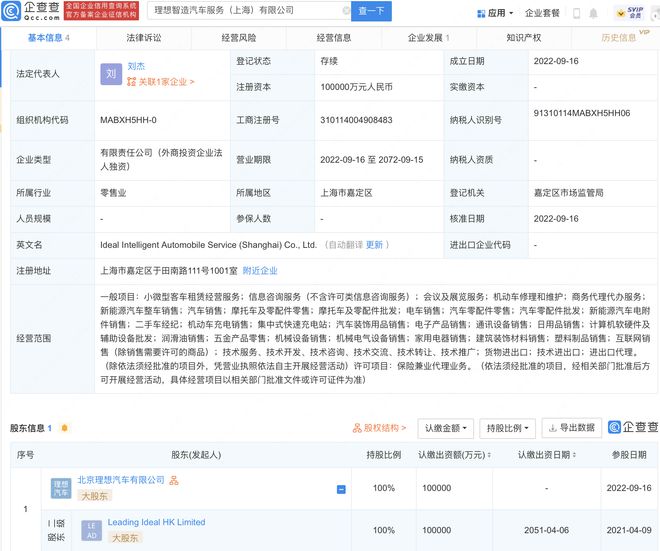Image resolution: width=660 pixels, height=551 pixels.
Task: Click the taxpayer ID 91310114MABXH5HH06
Action: pos(582,113)
